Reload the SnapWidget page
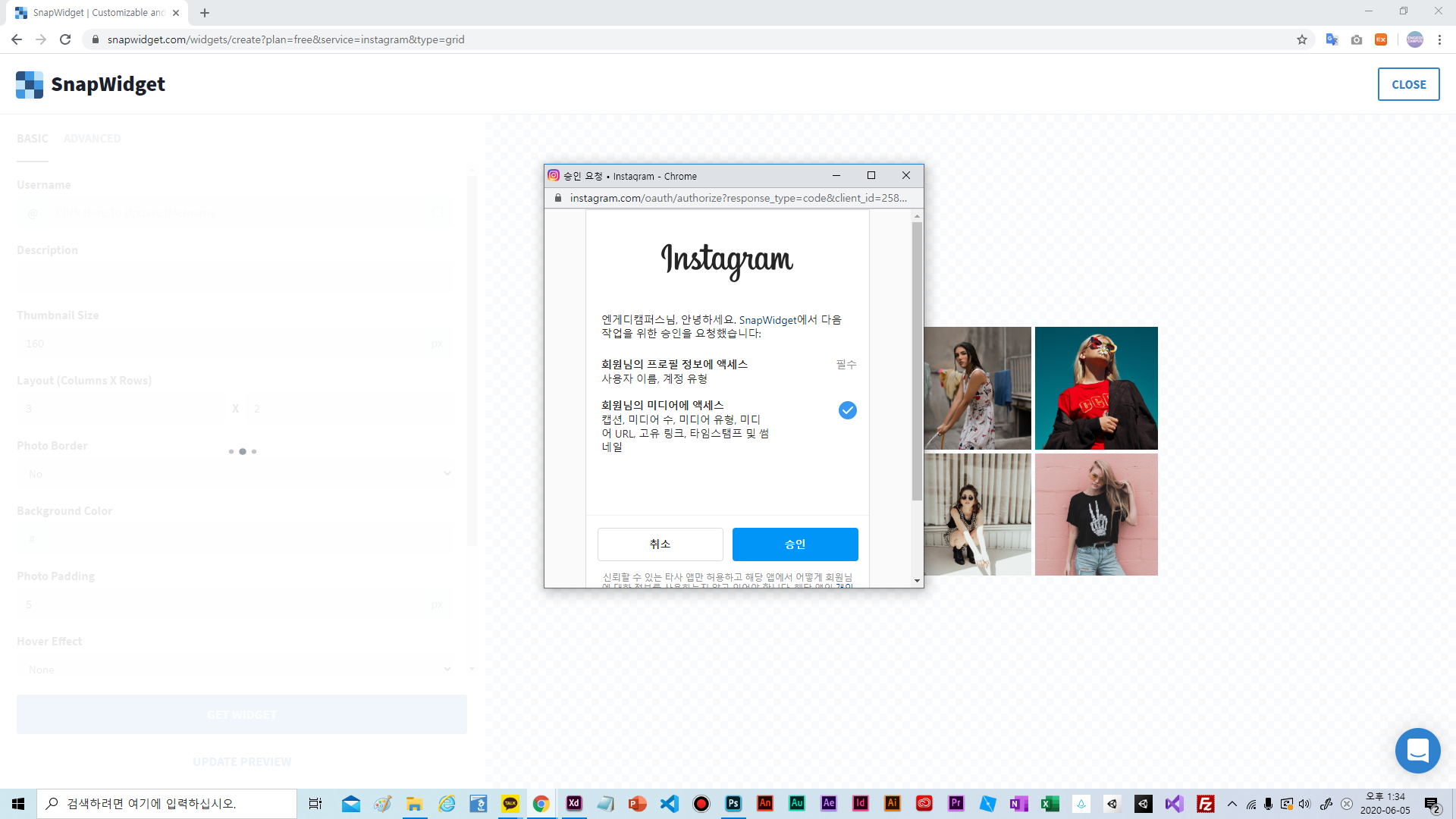 pos(65,39)
